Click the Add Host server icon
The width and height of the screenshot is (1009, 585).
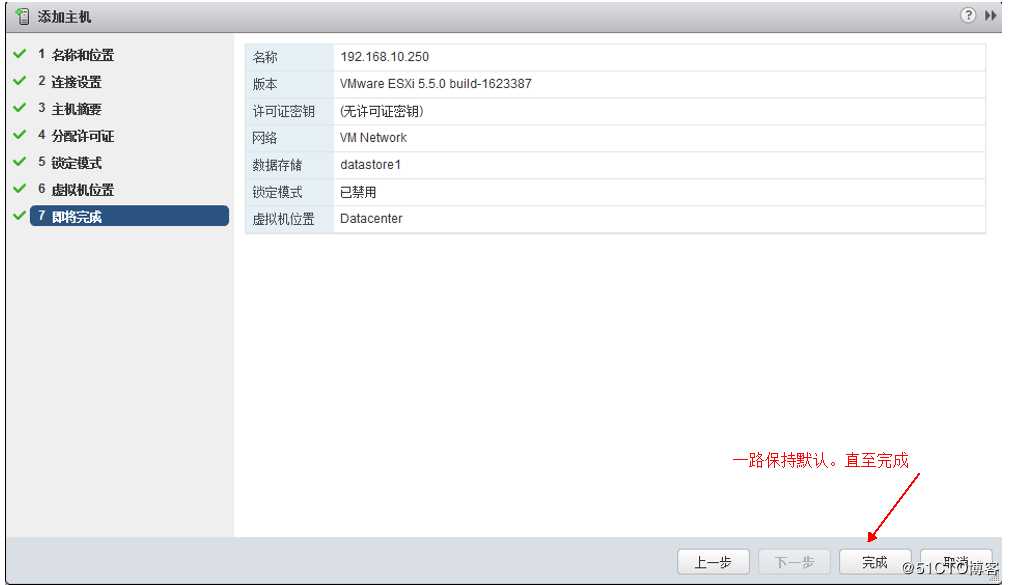pyautogui.click(x=23, y=17)
